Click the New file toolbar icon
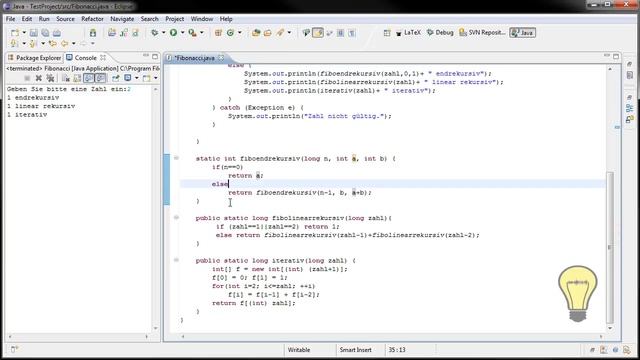640x360 pixels. [x=15, y=33]
